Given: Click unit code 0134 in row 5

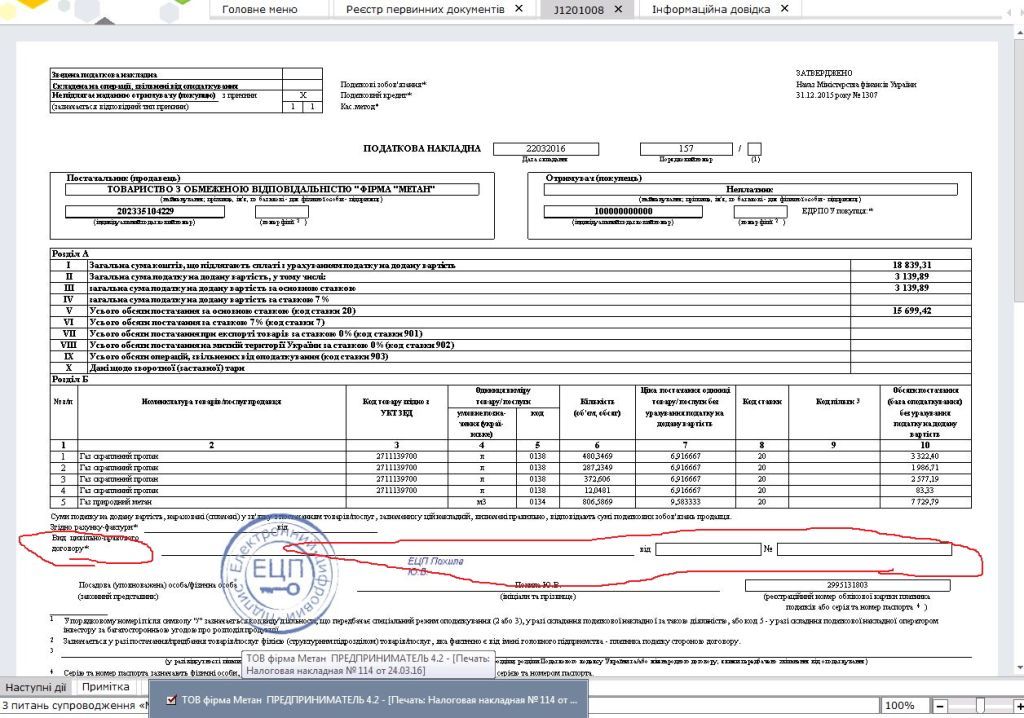Looking at the screenshot, I should click(x=537, y=502).
